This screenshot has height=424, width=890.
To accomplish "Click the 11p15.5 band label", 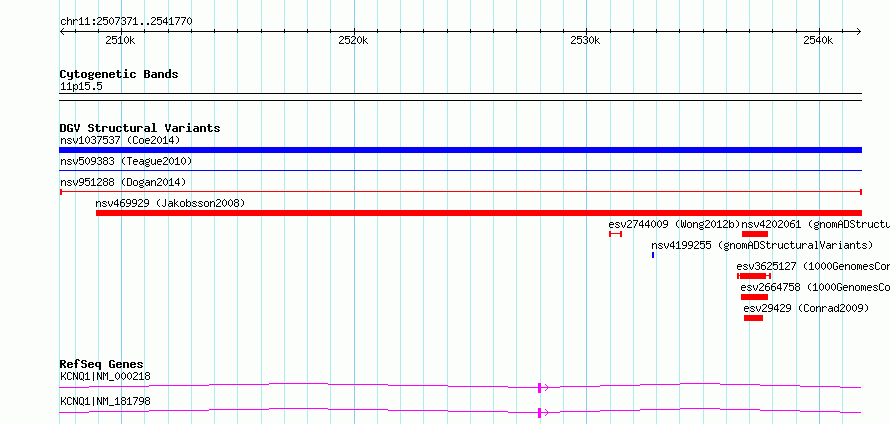I will (x=81, y=87).
